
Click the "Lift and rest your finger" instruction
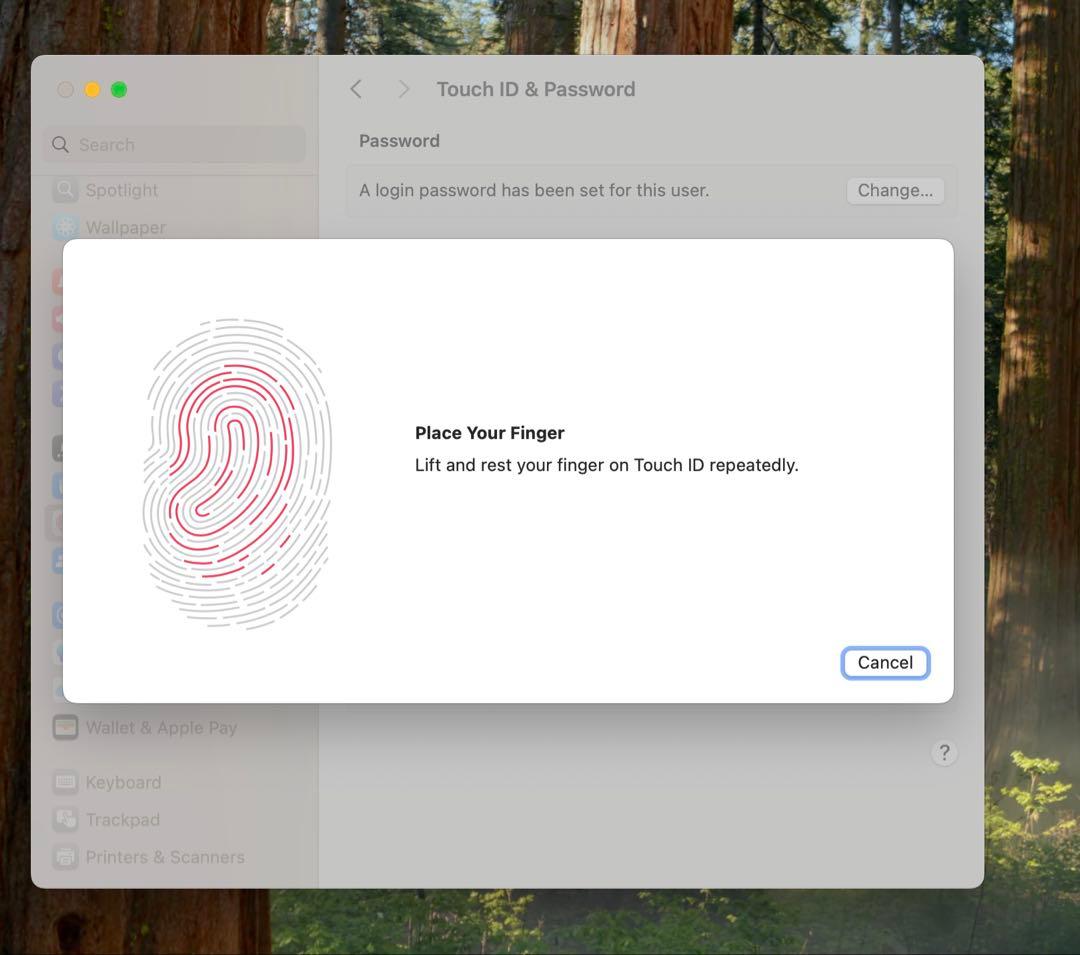tap(606, 465)
